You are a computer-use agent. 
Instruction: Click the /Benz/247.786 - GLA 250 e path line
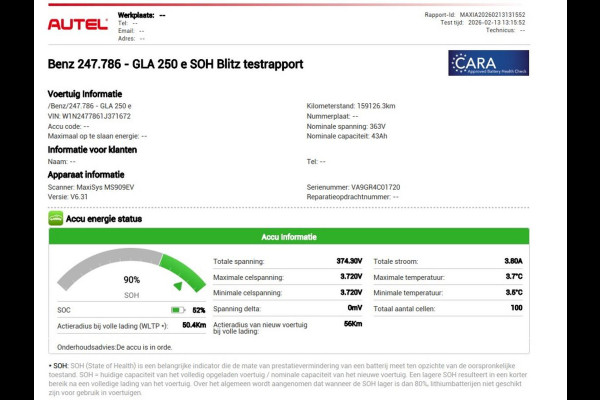[x=90, y=106]
